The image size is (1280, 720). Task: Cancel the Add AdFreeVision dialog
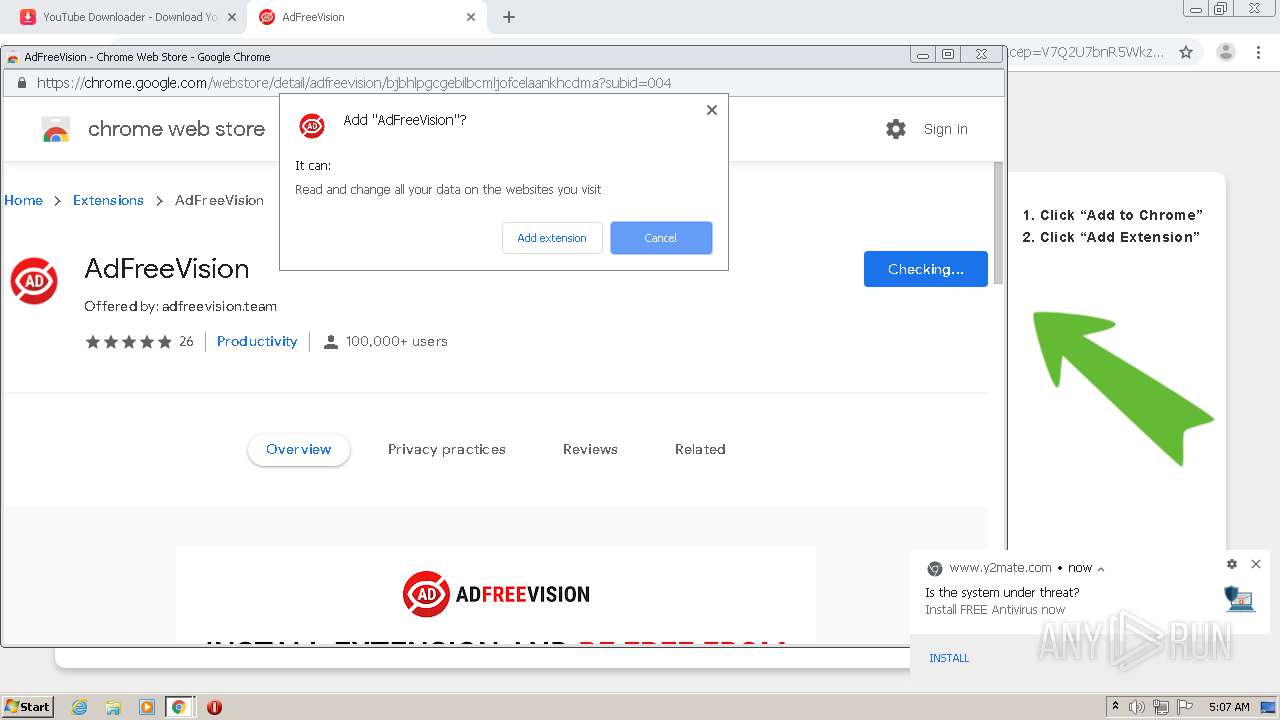[661, 238]
